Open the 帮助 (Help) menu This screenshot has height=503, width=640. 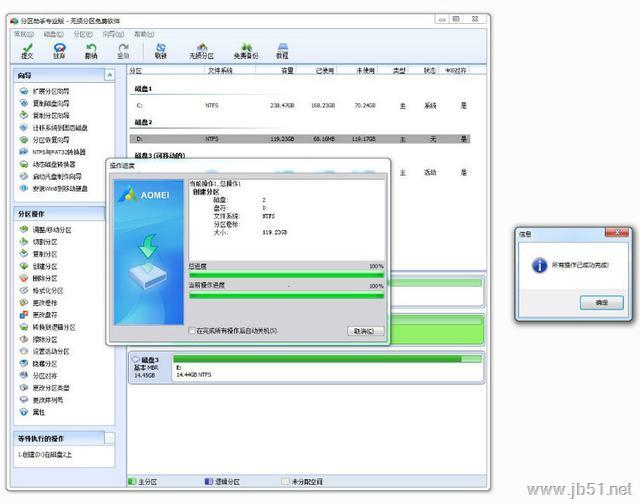[144, 34]
